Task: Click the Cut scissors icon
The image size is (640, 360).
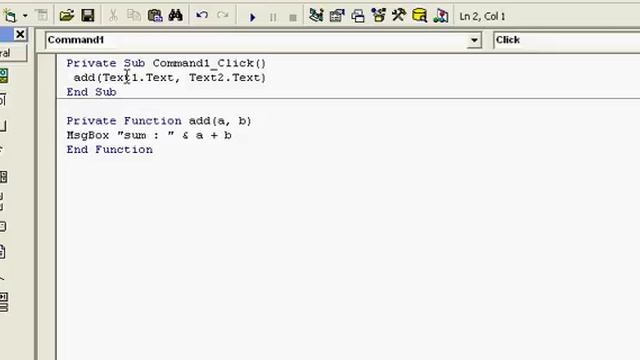Action: [113, 16]
